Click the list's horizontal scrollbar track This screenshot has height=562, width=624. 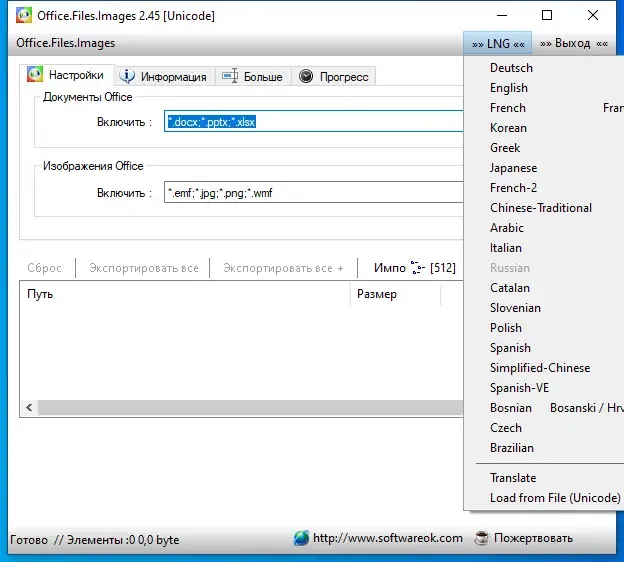[x=250, y=408]
